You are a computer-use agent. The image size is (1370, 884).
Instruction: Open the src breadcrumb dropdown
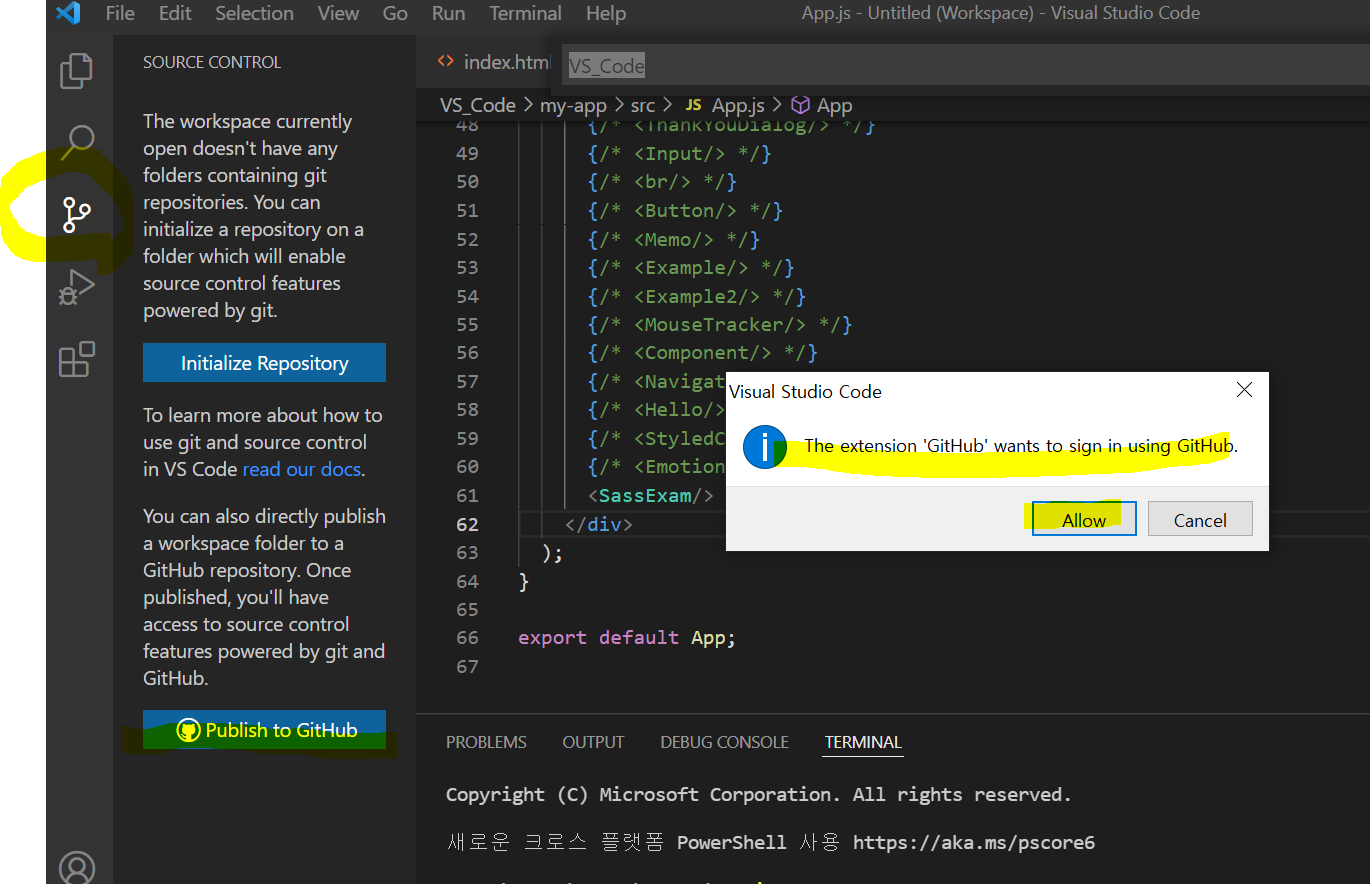pos(642,104)
